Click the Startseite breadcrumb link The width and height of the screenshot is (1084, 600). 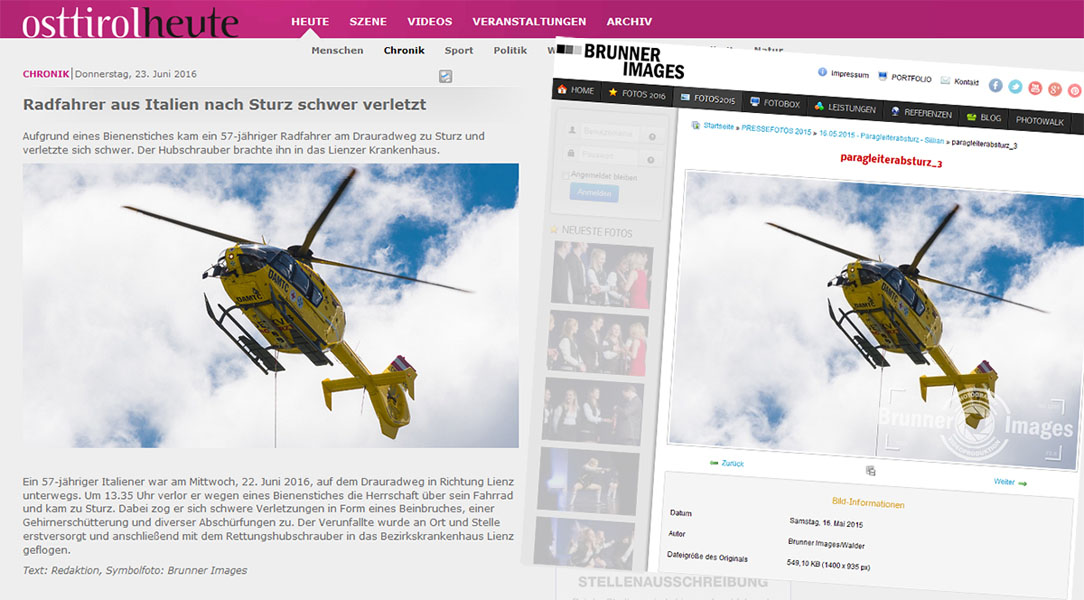tap(718, 126)
